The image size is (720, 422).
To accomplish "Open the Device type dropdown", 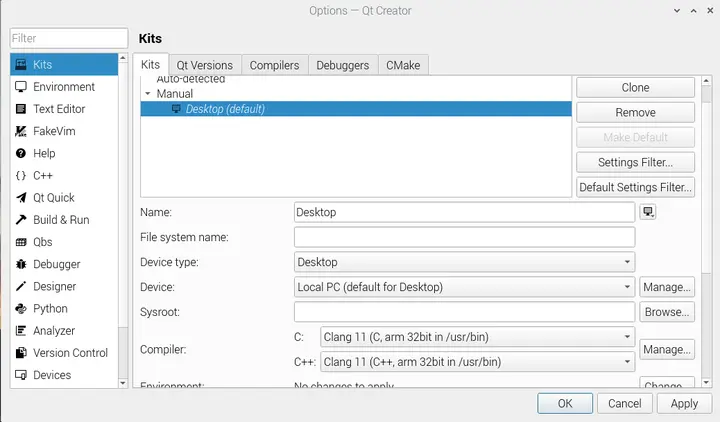I will point(465,262).
